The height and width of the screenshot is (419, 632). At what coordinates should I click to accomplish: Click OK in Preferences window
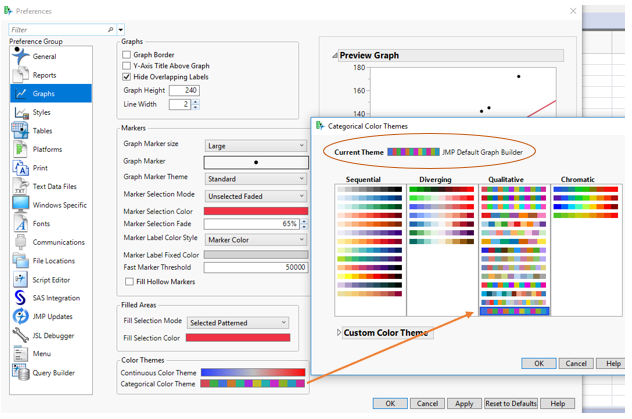[x=390, y=403]
